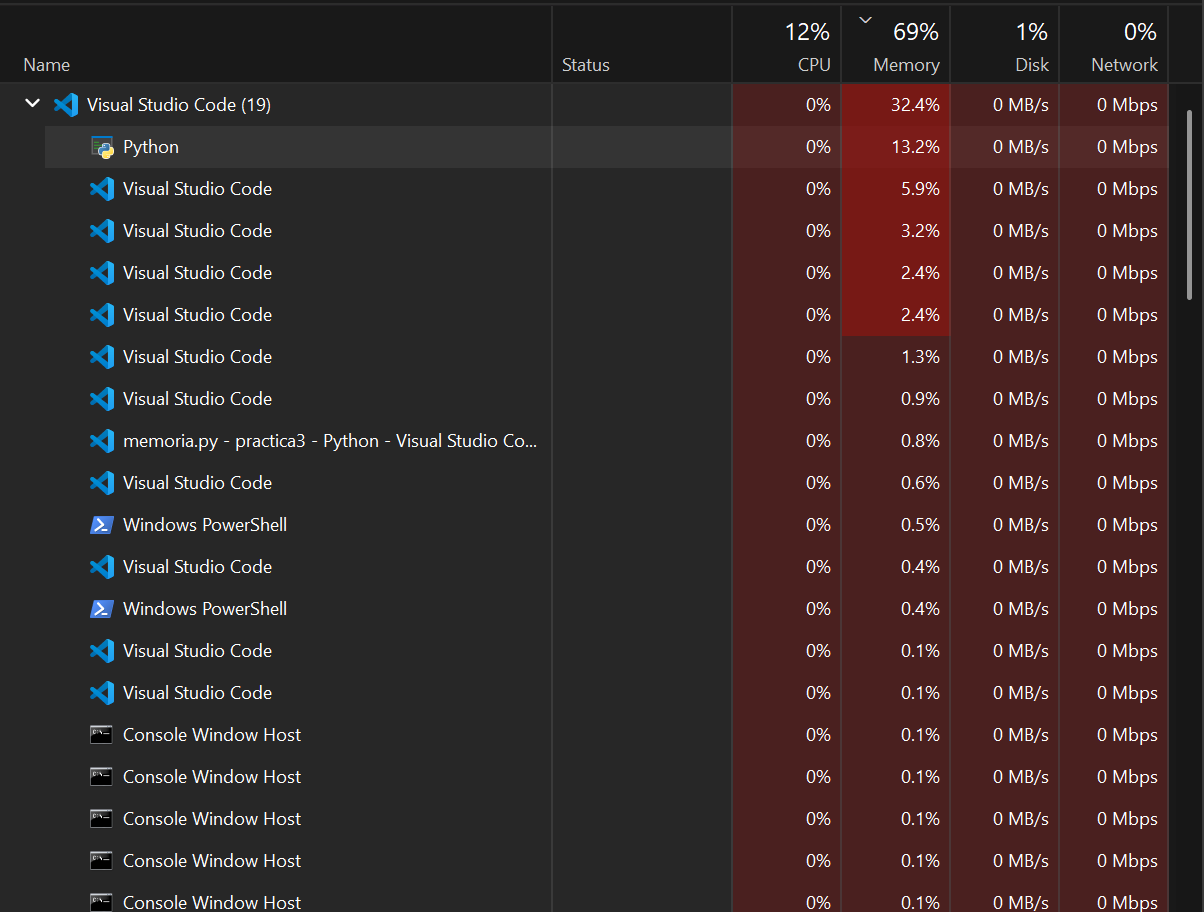Click the red 32.4% memory cell
This screenshot has height=912, width=1204.
(896, 105)
